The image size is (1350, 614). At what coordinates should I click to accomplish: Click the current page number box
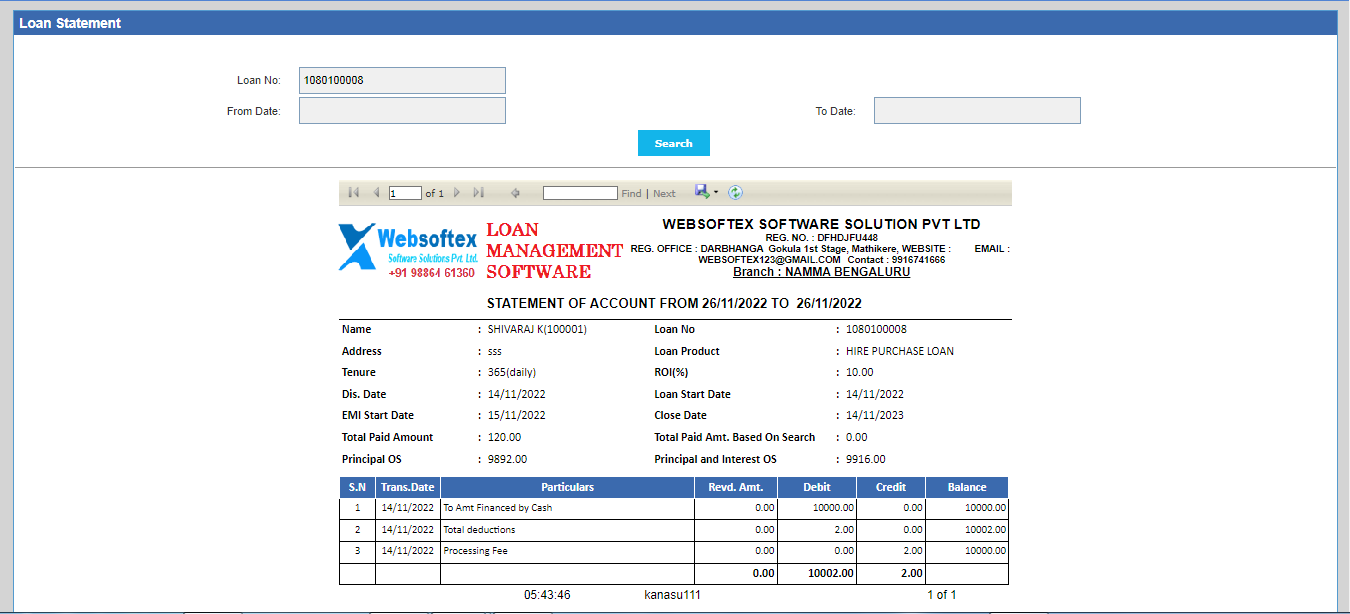coord(405,193)
